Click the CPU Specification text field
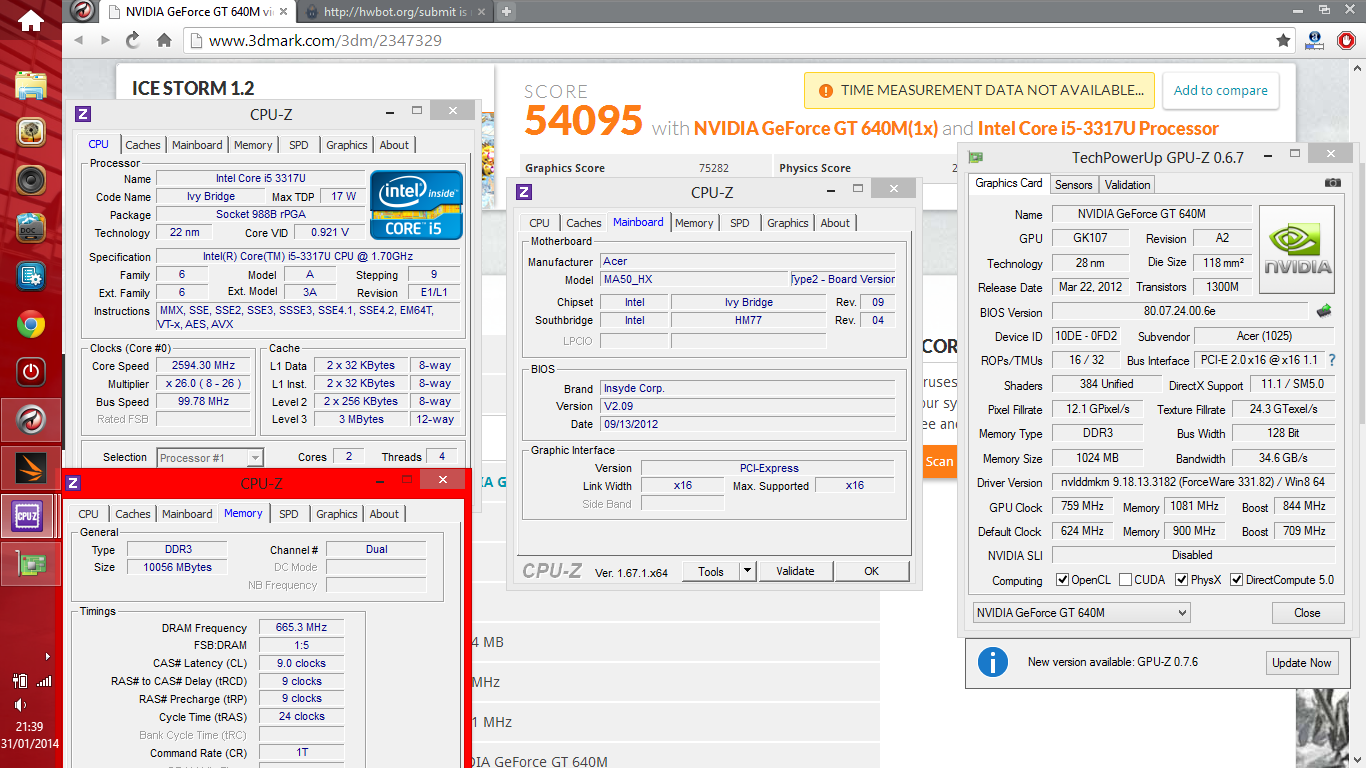Viewport: 1366px width, 768px height. 307,256
